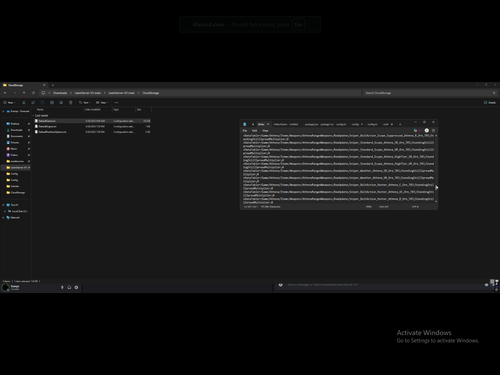Add a new Notepad tab
This screenshot has height=375, width=500.
click(x=400, y=124)
